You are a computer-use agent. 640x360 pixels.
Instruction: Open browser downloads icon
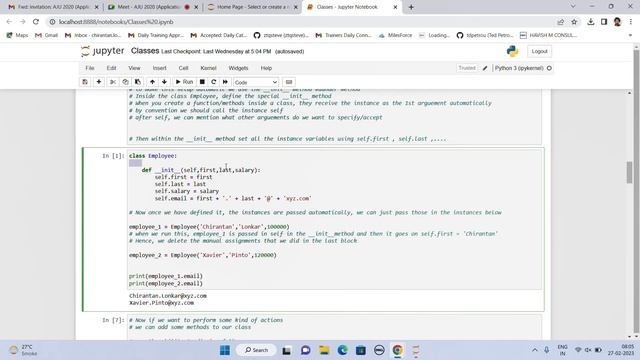pyautogui.click(x=591, y=22)
